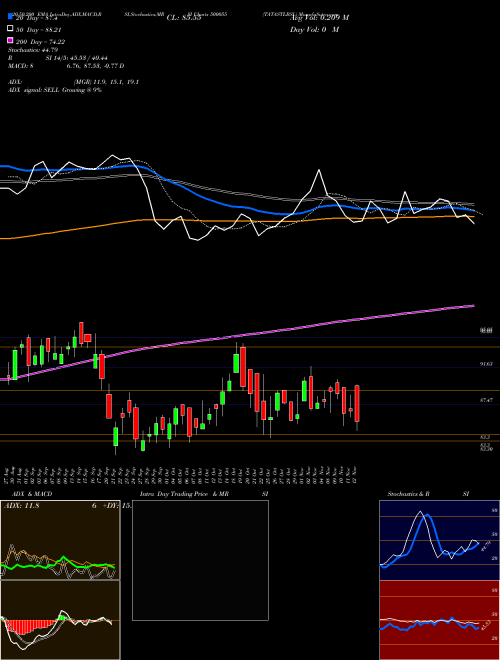Click the empty intraday price chart box
The width and height of the screenshot is (500, 660).
tap(200, 560)
